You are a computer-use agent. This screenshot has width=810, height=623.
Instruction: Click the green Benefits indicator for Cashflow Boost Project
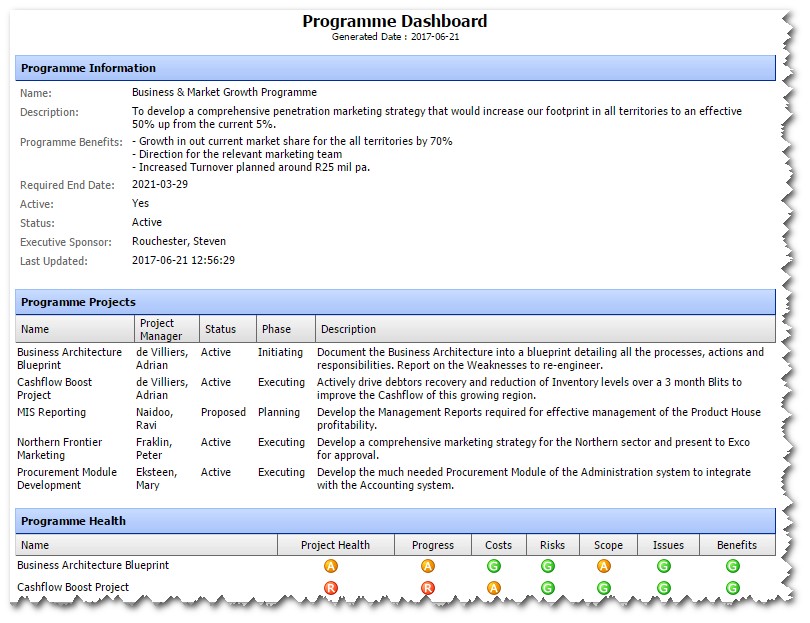[x=731, y=587]
